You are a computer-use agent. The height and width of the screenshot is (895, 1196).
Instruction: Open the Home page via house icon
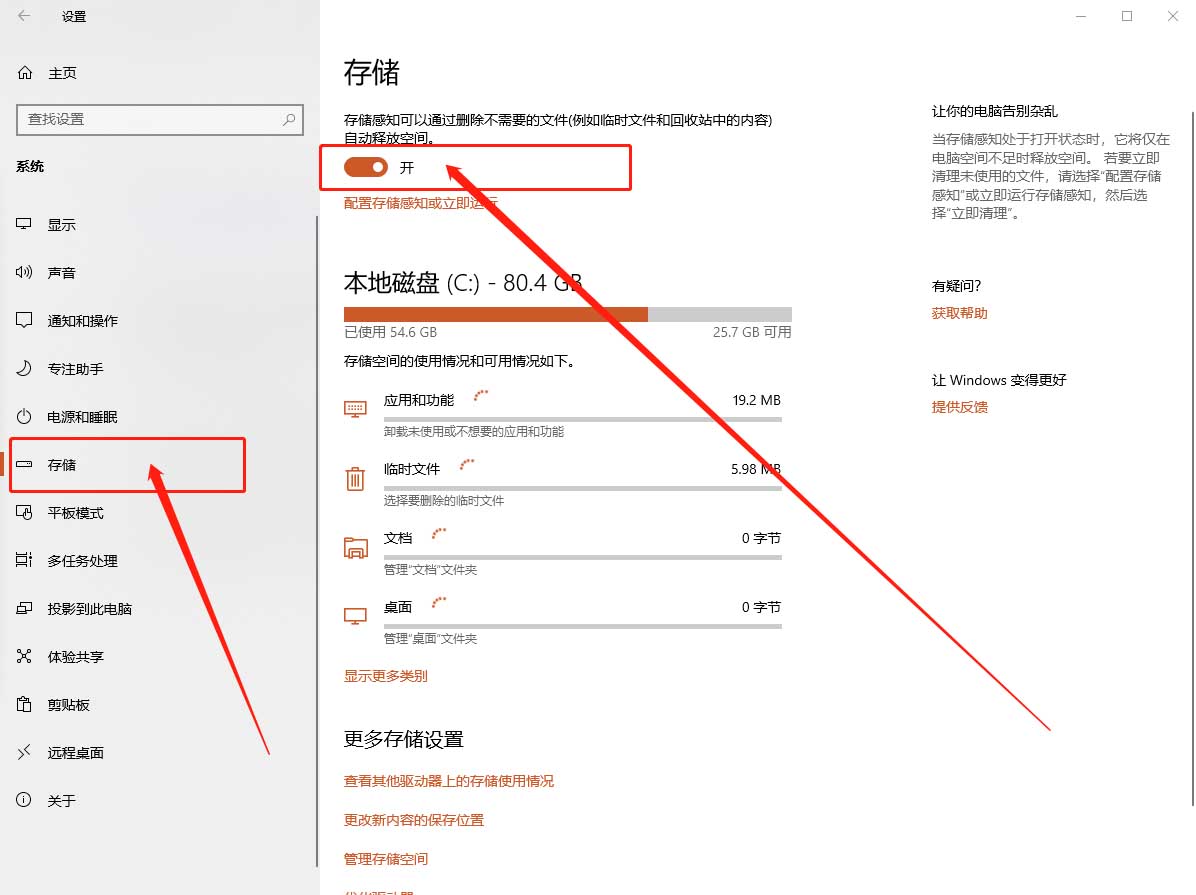(25, 73)
